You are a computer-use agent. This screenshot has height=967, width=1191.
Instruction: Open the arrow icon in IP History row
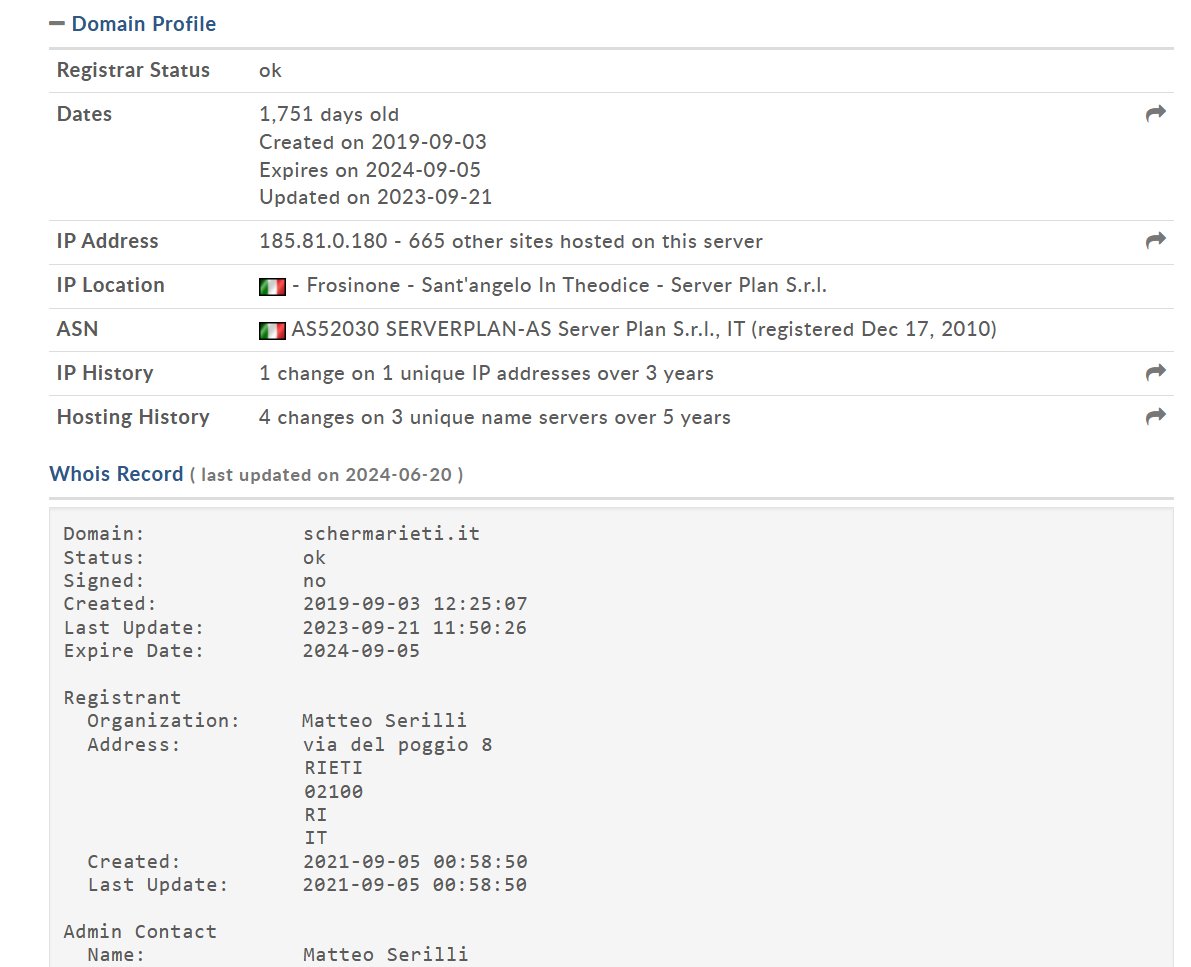coord(1155,372)
